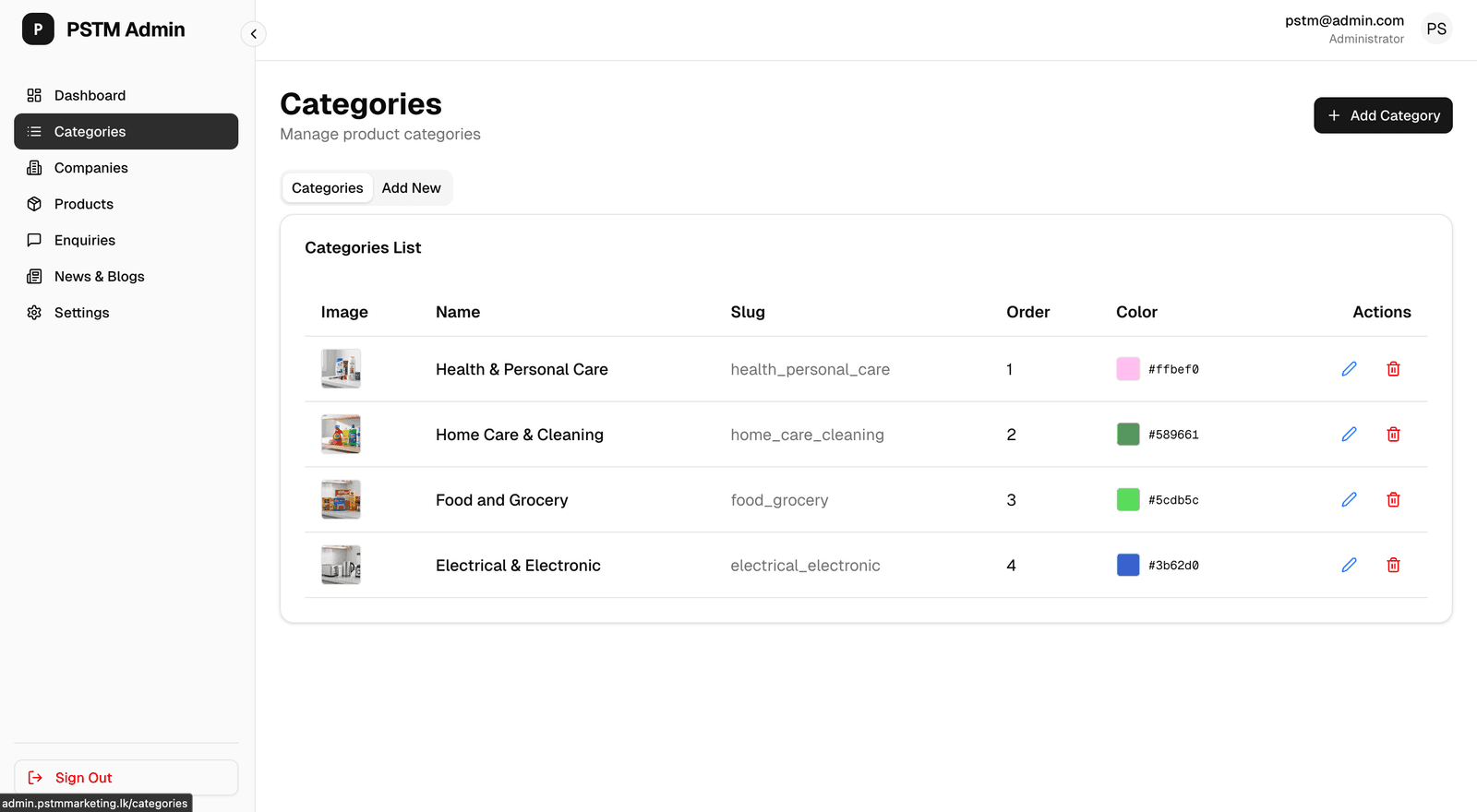Sign out of the admin panel
Viewport: 1477px width, 812px height.
pos(126,778)
